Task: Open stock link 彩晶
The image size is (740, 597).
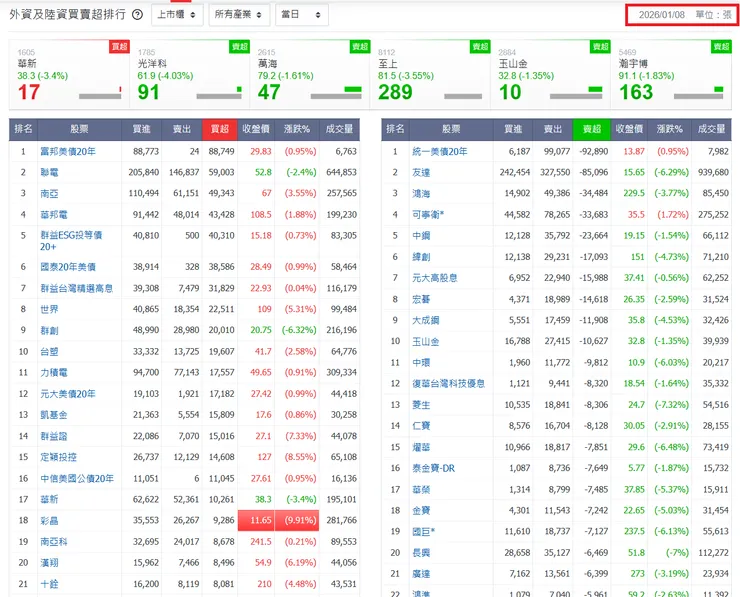Action: (49, 521)
